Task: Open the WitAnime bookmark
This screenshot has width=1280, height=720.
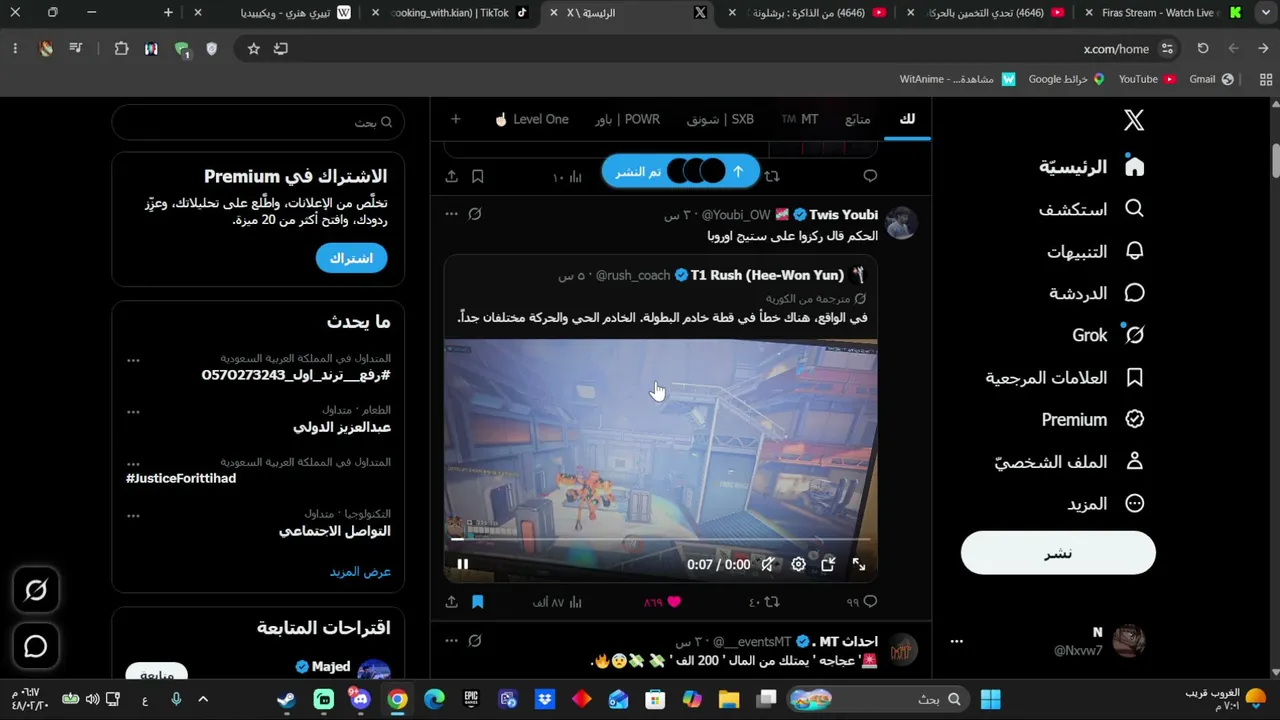Action: click(x=957, y=79)
